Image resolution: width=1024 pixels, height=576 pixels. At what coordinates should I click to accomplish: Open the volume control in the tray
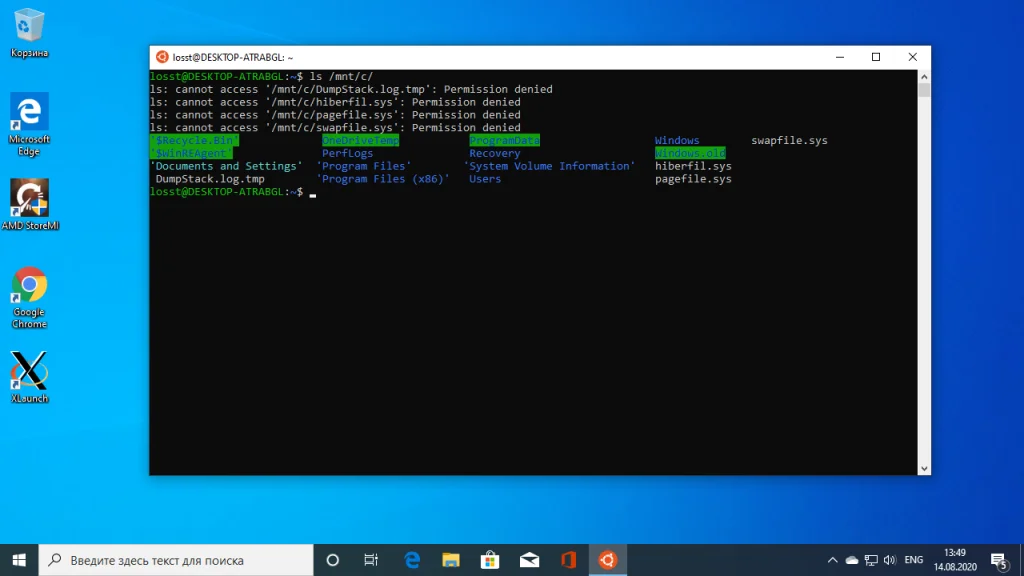889,560
